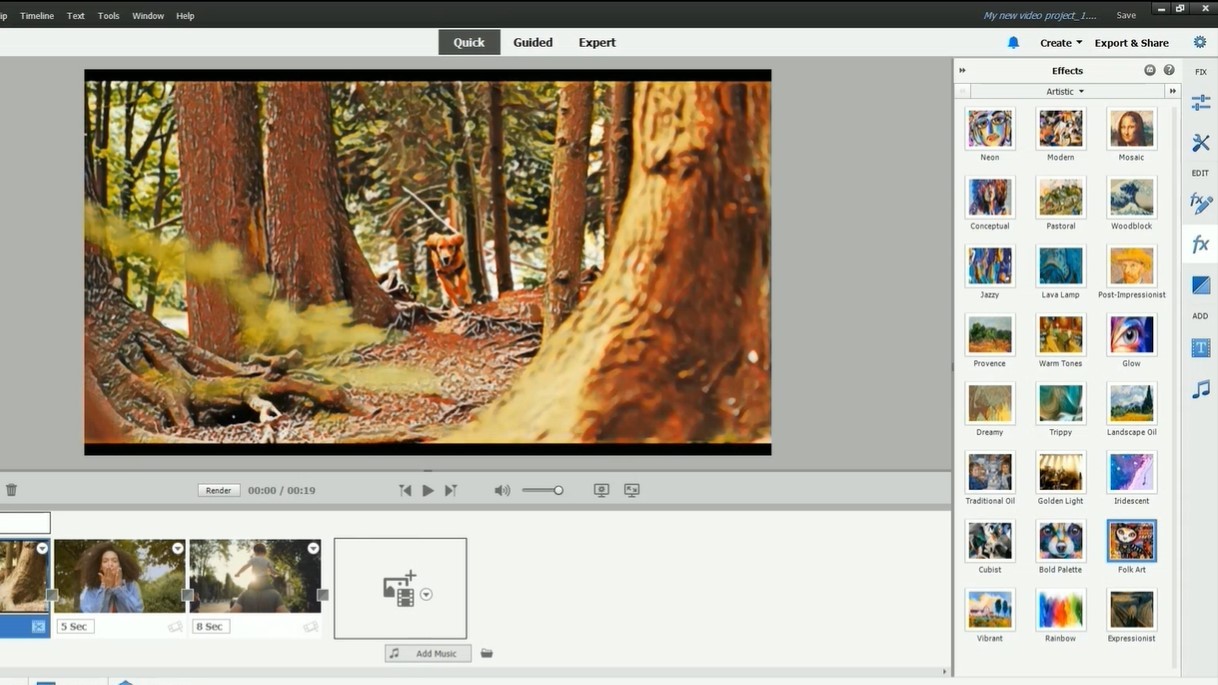
Task: Open dropdown arrow on forest clip
Action: (x=42, y=548)
